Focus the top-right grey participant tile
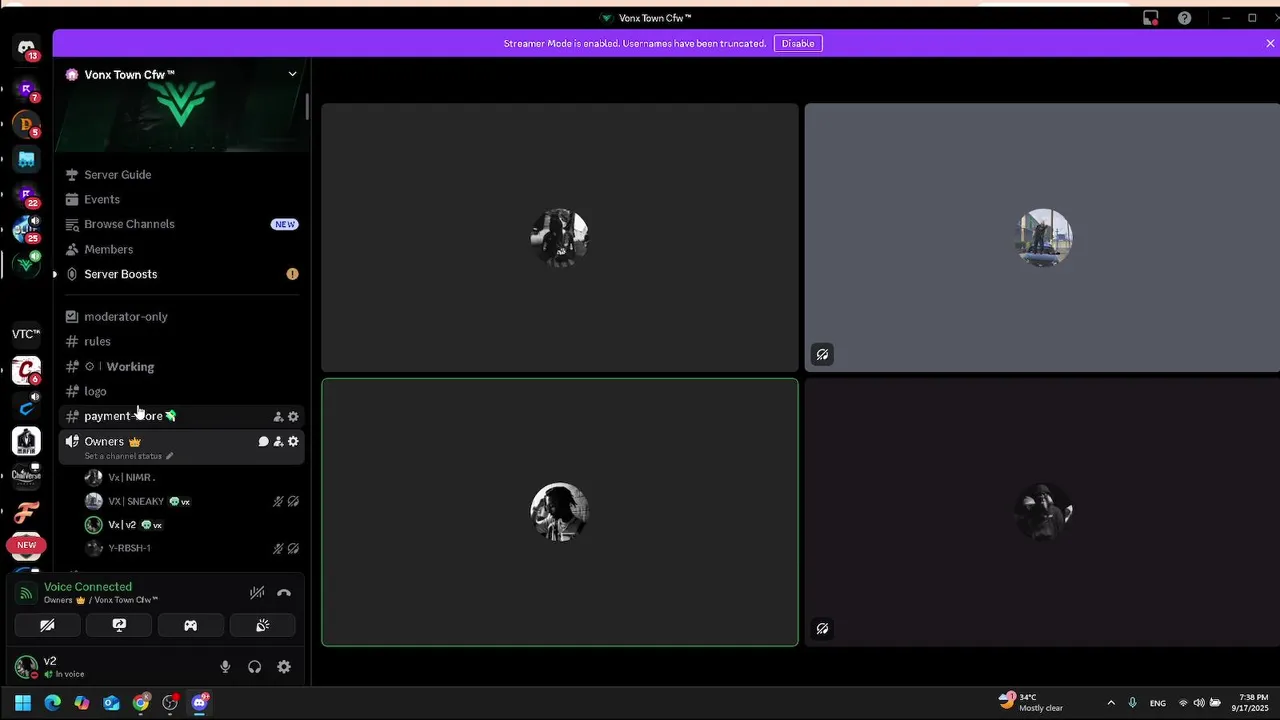 pos(1042,237)
